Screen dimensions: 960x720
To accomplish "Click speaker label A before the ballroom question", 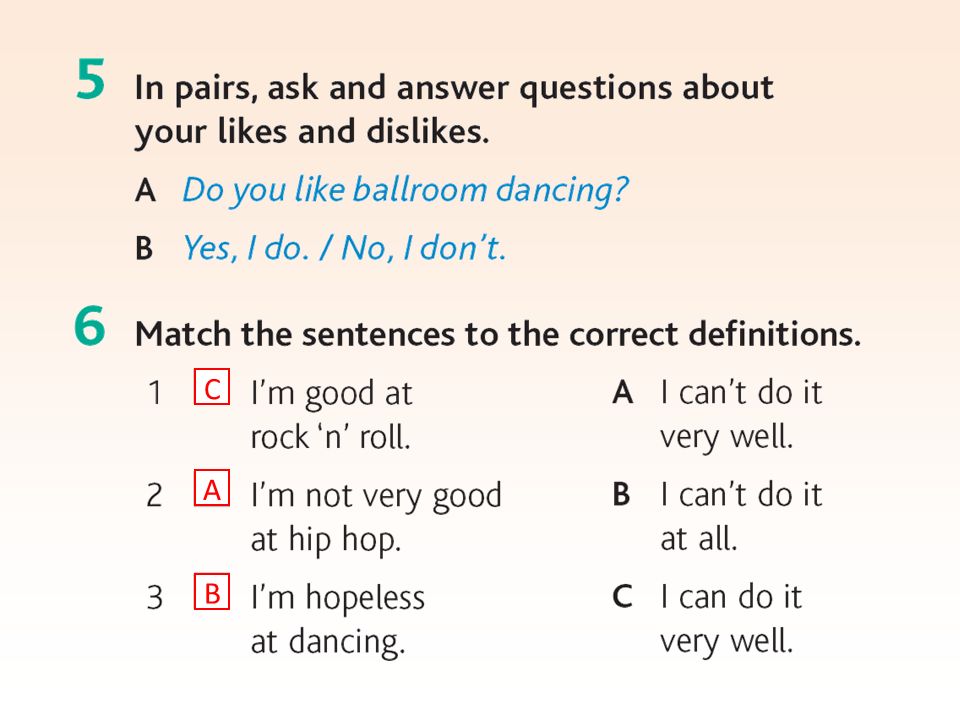I will coord(145,190).
